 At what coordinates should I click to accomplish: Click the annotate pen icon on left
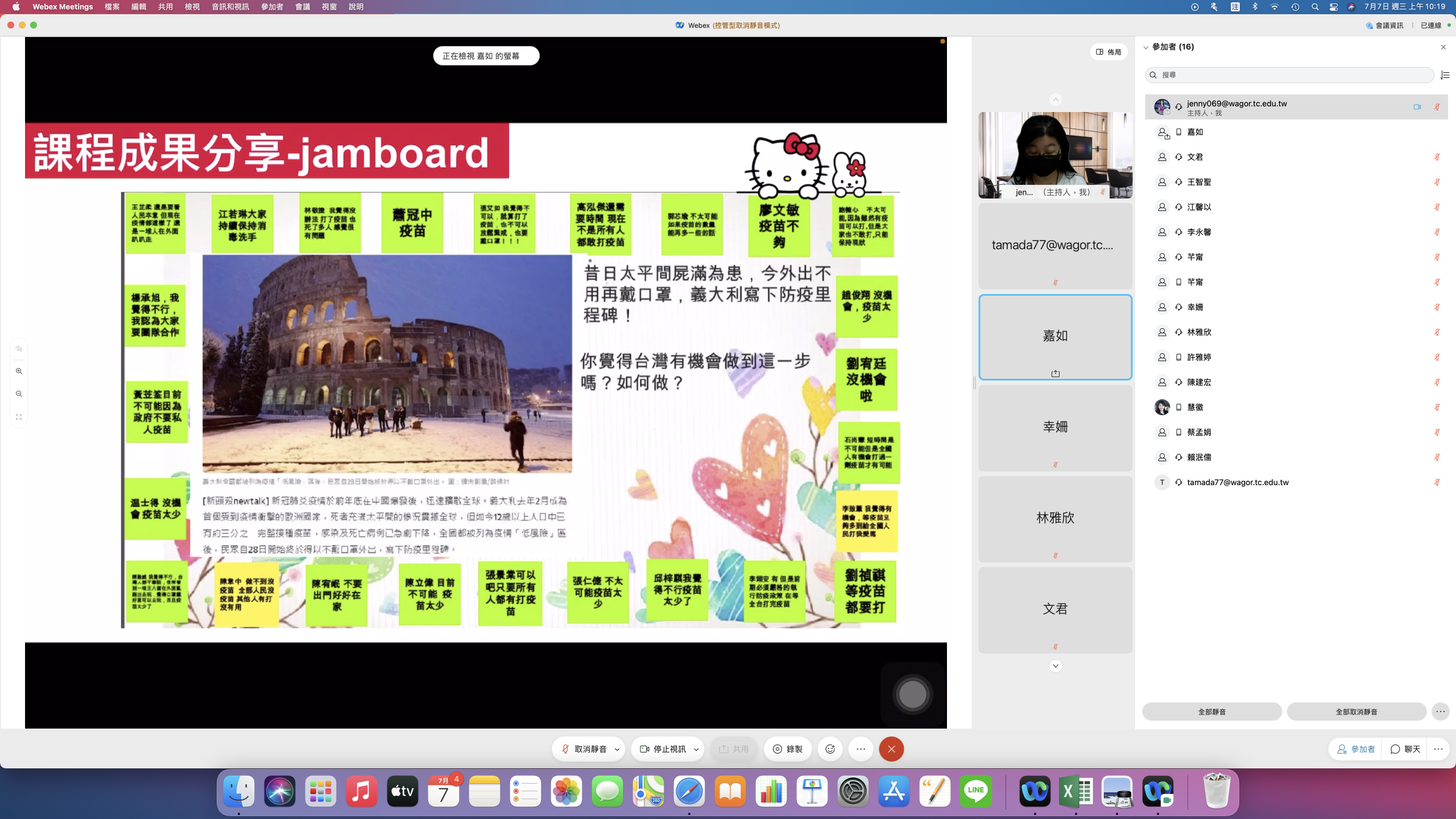pos(19,349)
